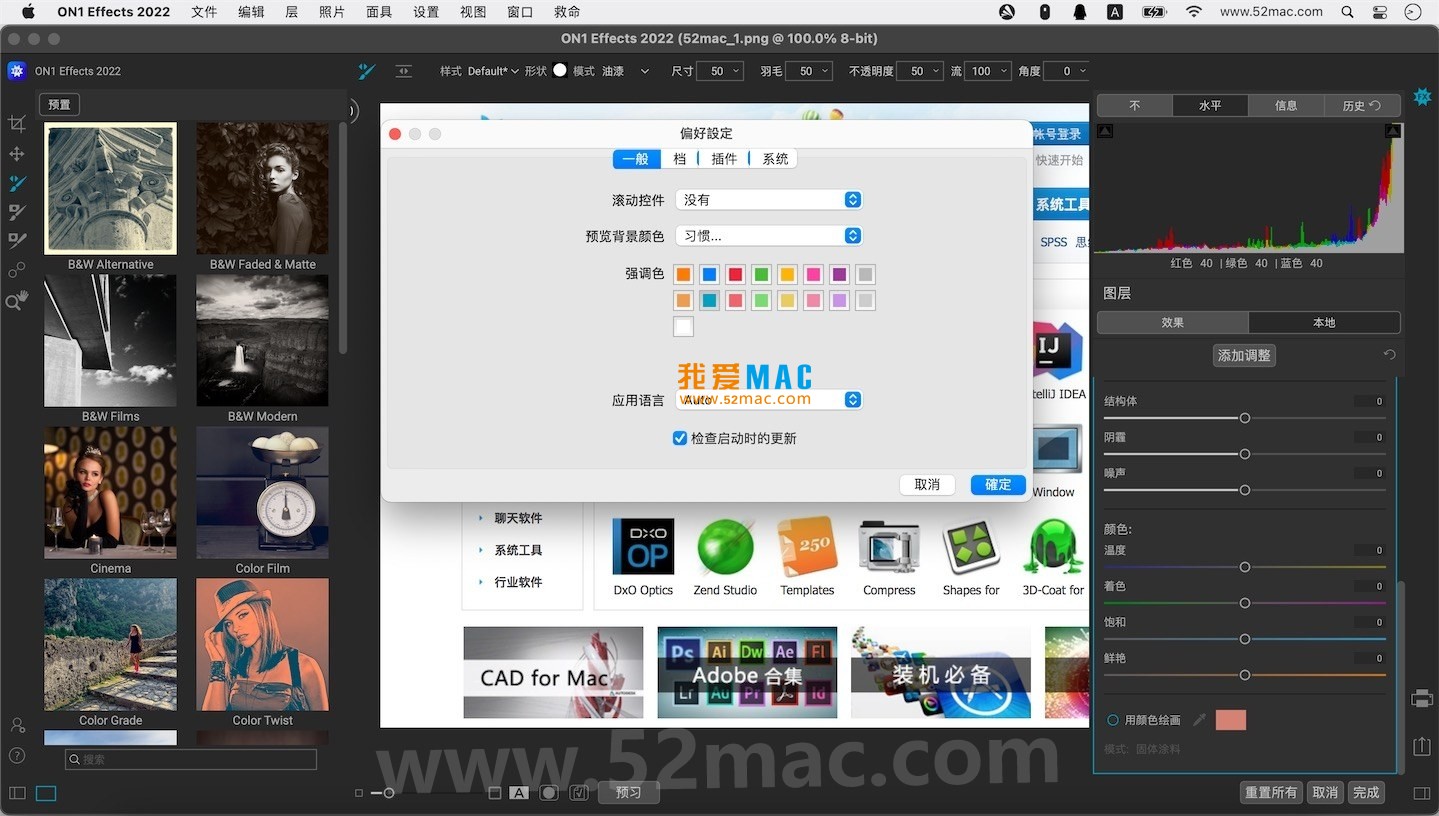Toggle left panel visibility icon at bottom
Viewport: 1439px width, 816px height.
tap(17, 793)
